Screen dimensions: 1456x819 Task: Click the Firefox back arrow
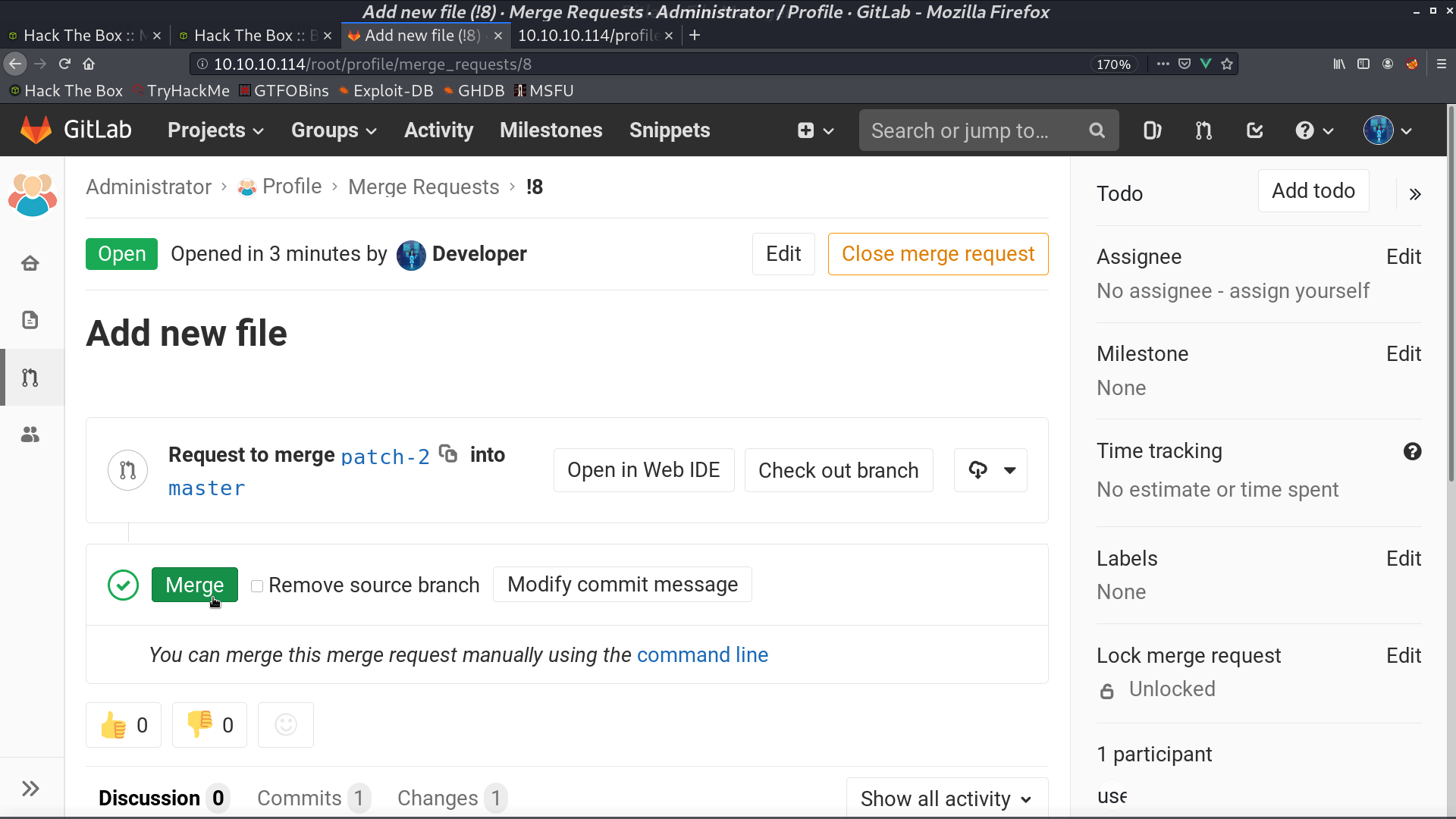tap(15, 64)
